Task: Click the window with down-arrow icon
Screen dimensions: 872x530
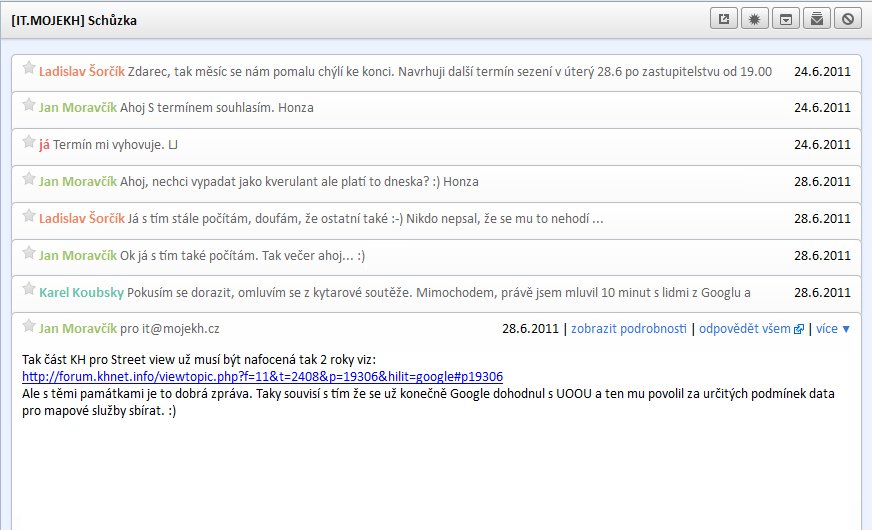Action: 786,19
